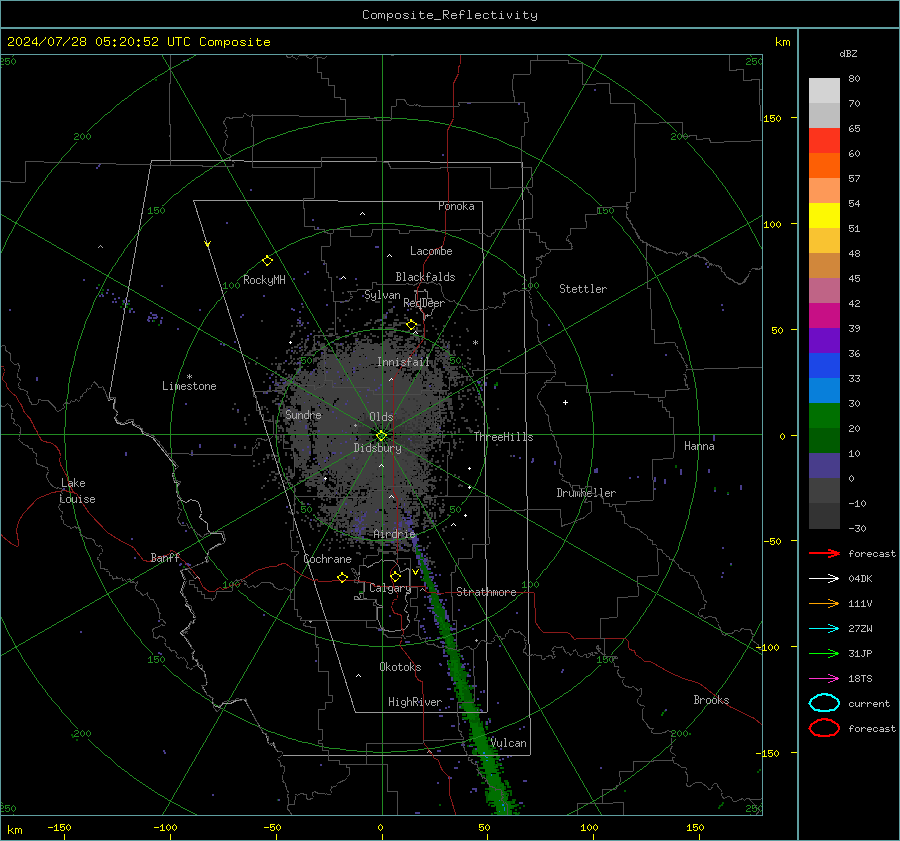900x841 pixels.
Task: Select the purple 36-39 dBZ swatch
Action: 824,340
